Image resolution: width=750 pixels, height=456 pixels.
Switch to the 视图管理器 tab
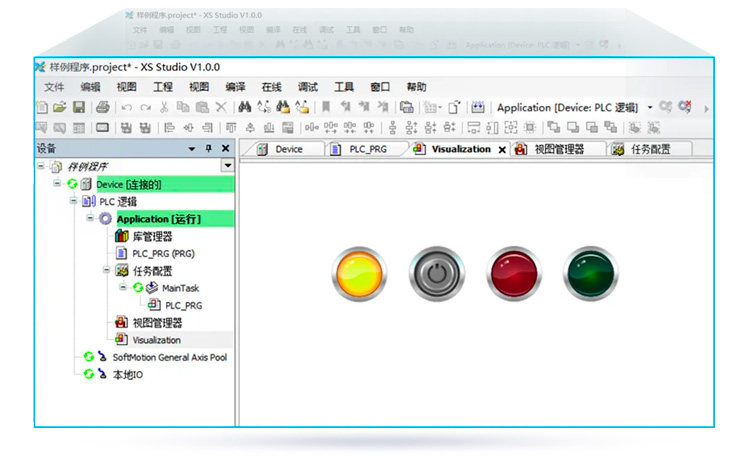pos(558,149)
